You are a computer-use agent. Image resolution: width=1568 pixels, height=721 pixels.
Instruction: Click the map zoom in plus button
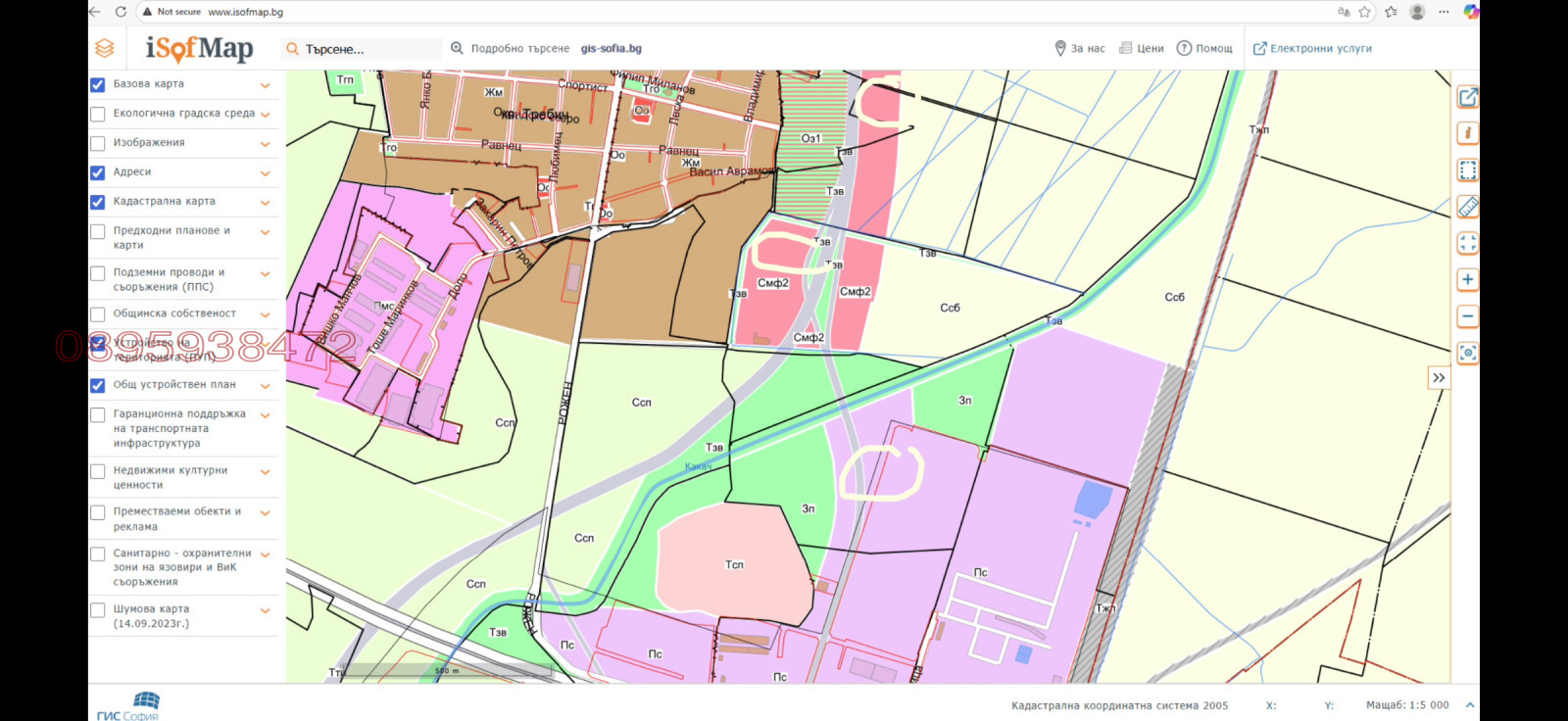[1467, 280]
